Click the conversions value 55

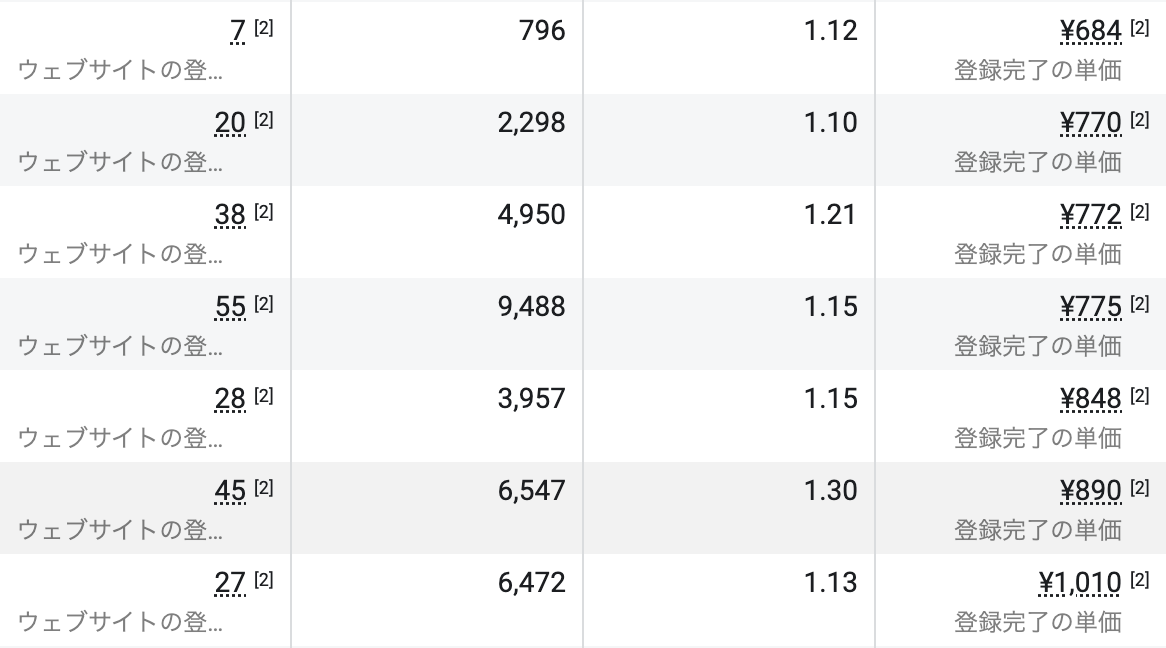(230, 308)
